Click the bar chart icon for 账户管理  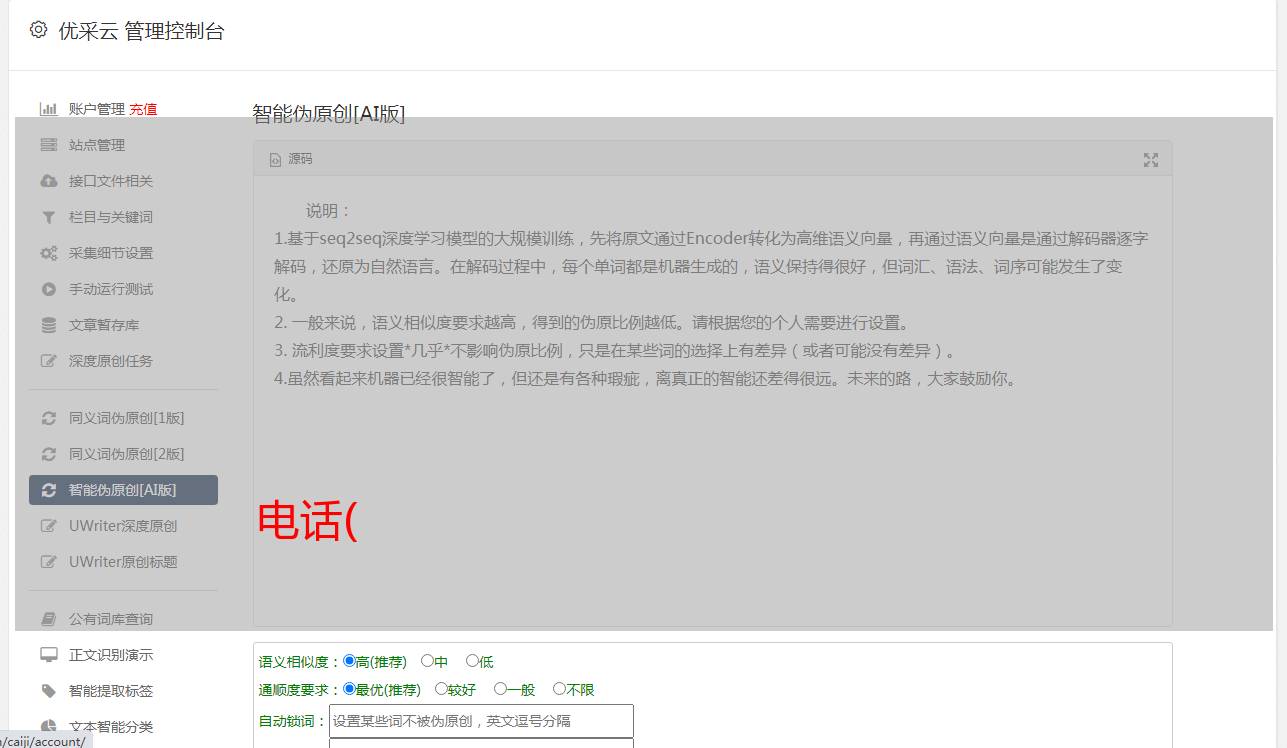(x=48, y=109)
